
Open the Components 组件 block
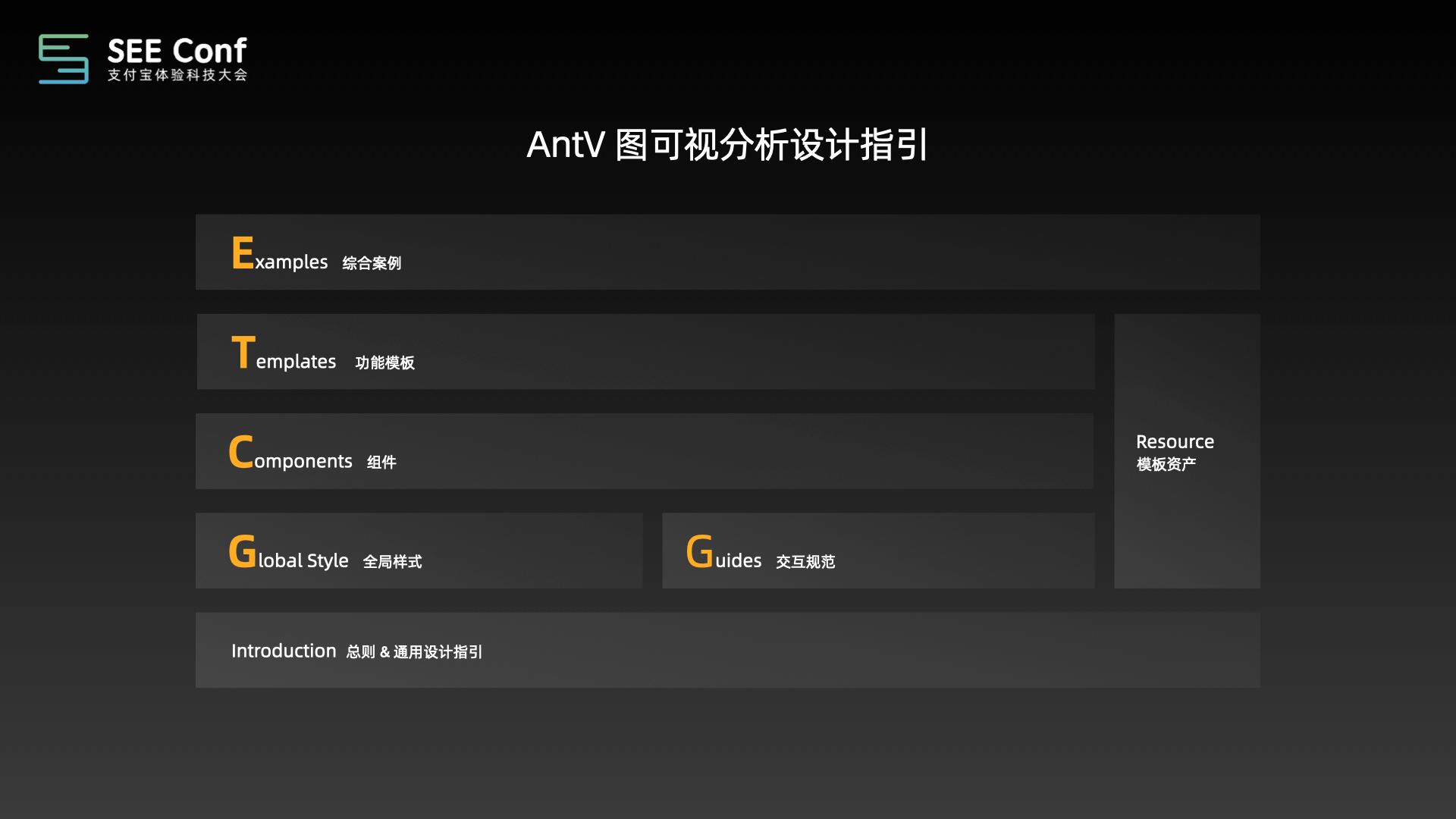645,451
